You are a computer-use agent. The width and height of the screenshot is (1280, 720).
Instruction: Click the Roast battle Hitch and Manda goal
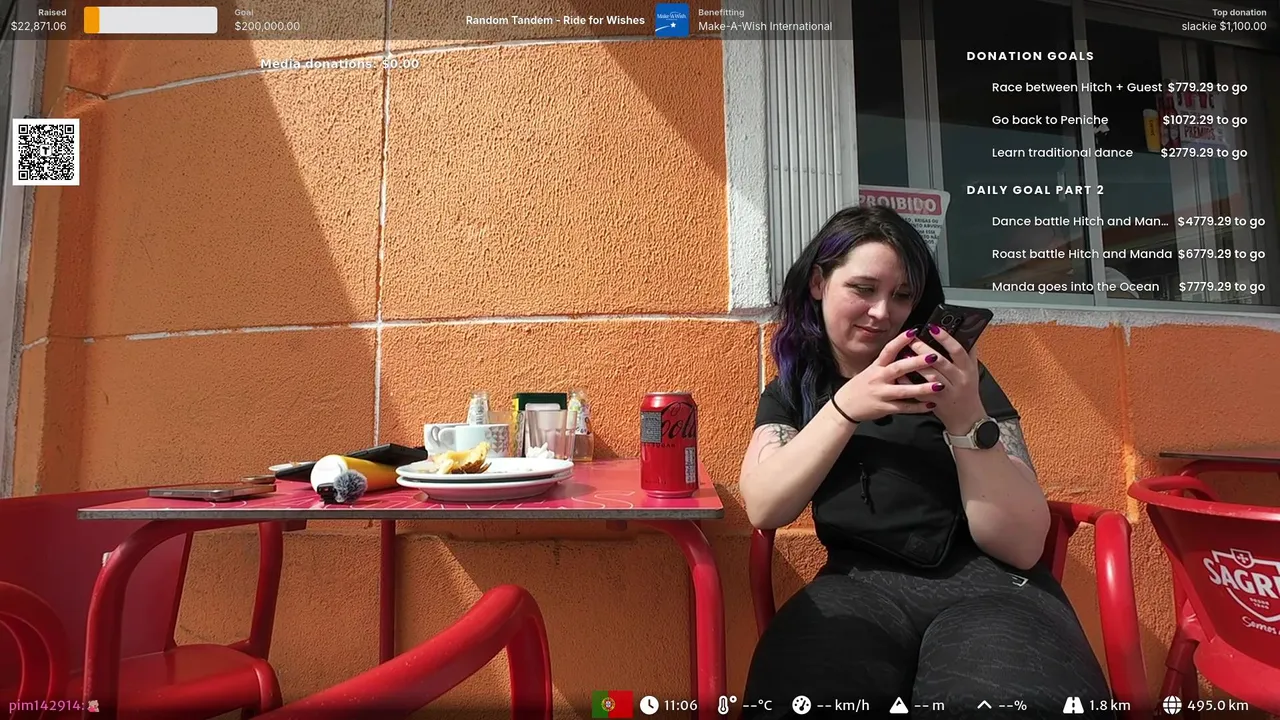(1082, 254)
